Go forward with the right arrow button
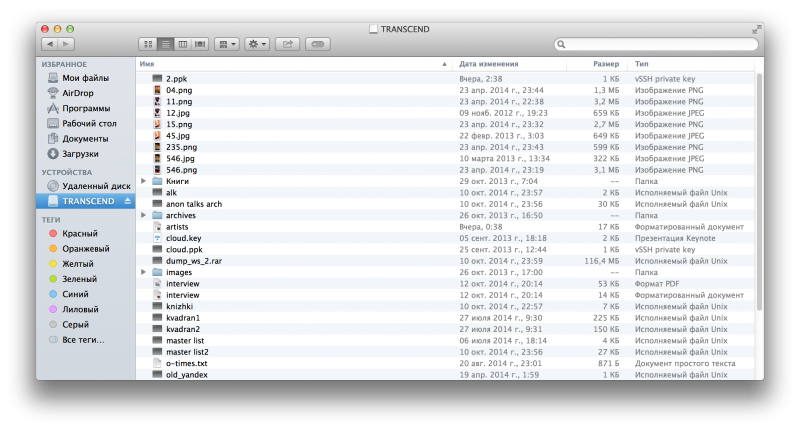 tap(66, 44)
